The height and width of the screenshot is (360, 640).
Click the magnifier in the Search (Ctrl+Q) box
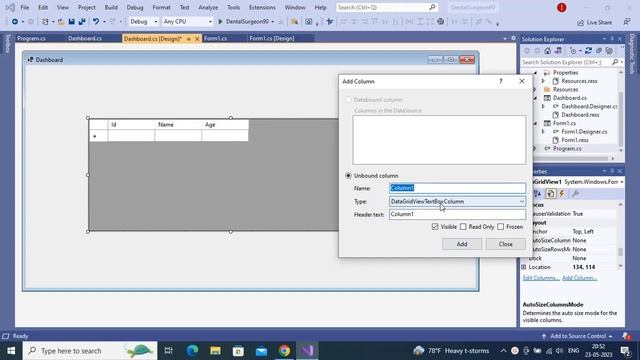tap(433, 7)
